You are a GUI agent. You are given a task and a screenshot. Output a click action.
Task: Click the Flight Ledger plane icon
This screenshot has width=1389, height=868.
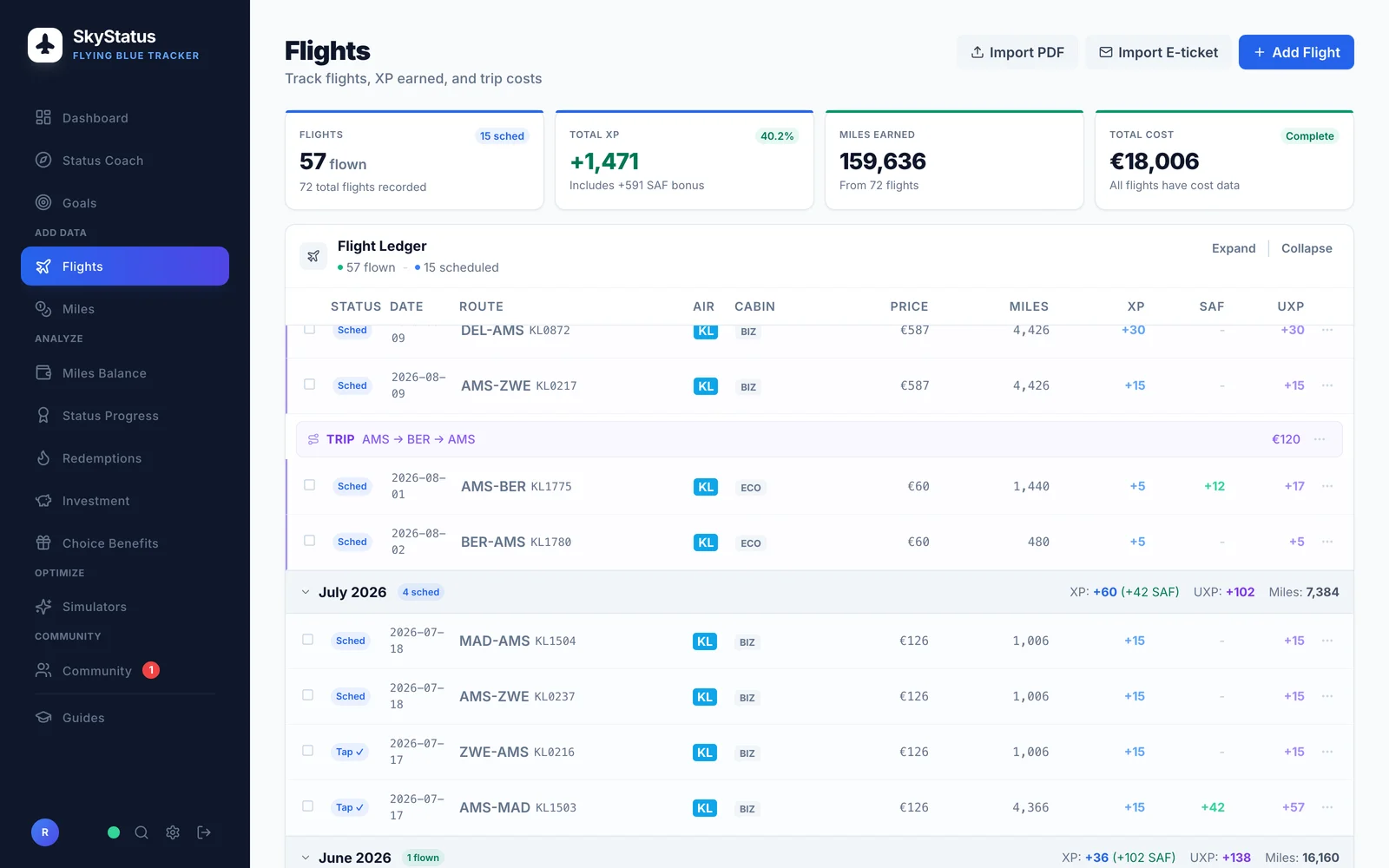click(313, 256)
